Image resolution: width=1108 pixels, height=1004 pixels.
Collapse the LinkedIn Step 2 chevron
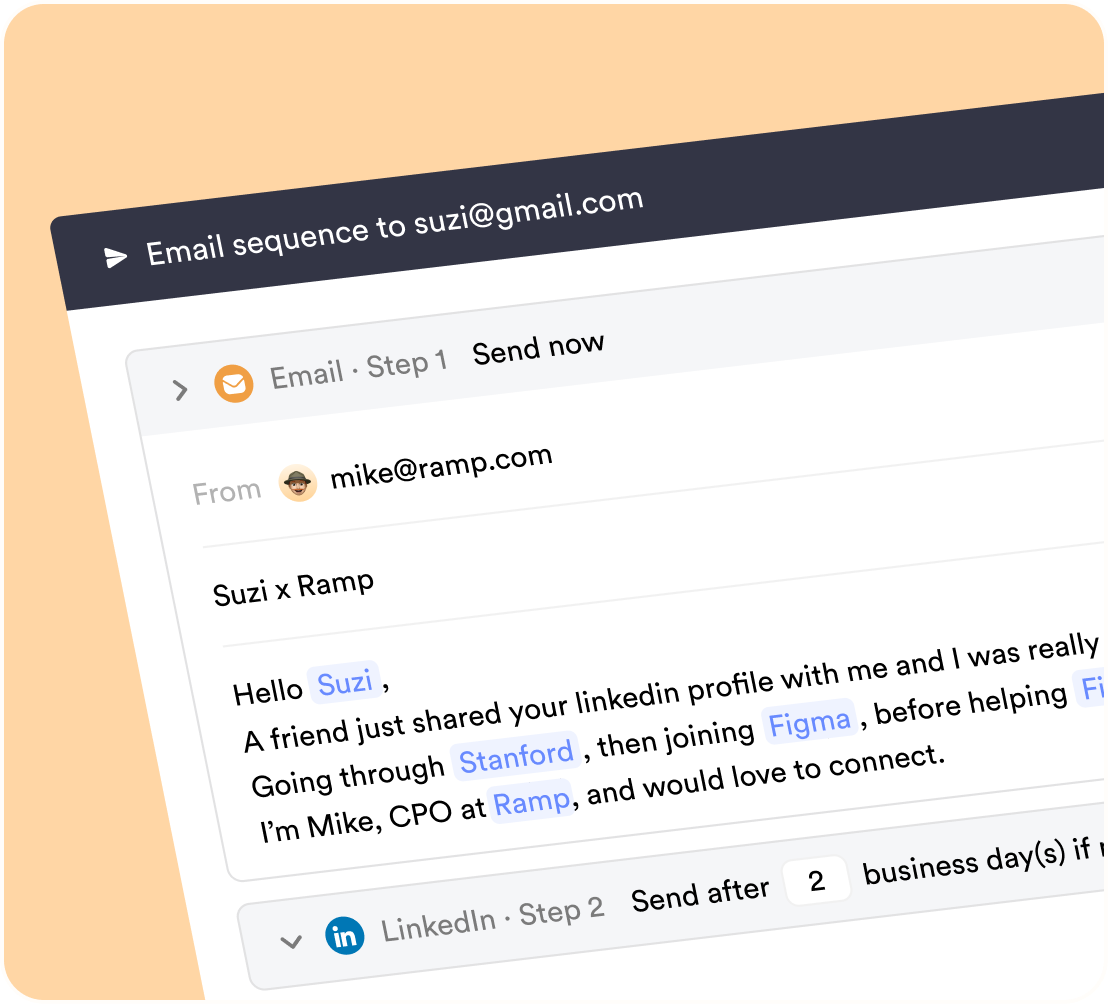[x=291, y=941]
